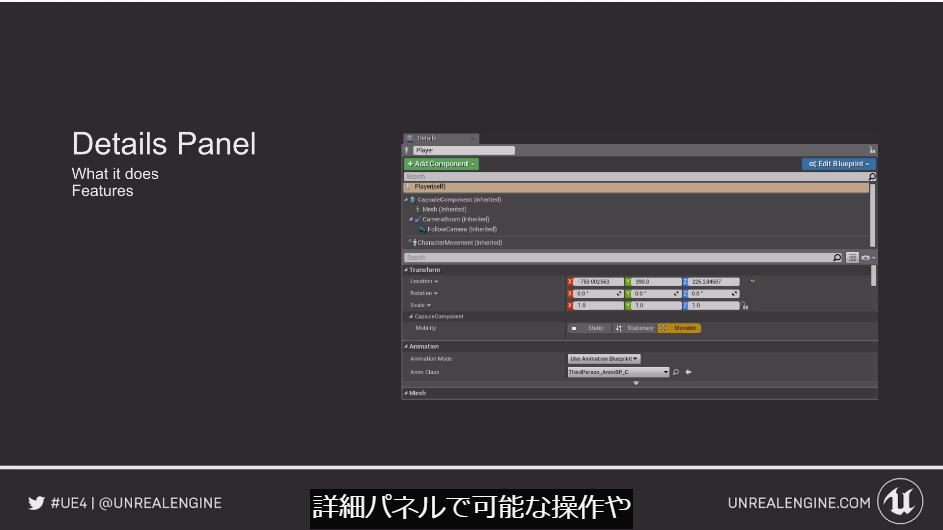Viewport: 943px width, 530px height.
Task: Click the Unreal Engine logo
Action: [900, 501]
